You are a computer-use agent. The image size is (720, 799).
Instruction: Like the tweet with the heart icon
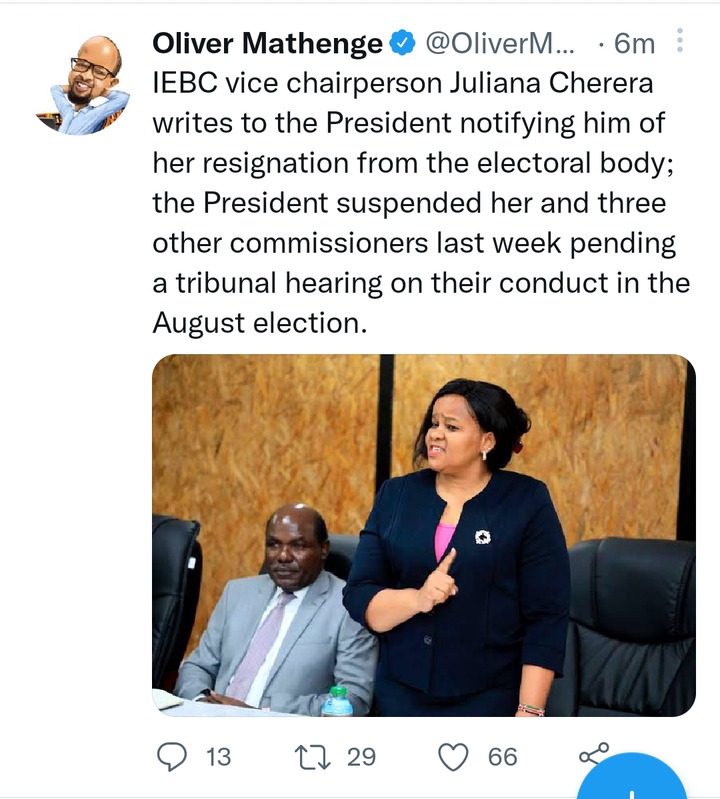[453, 757]
